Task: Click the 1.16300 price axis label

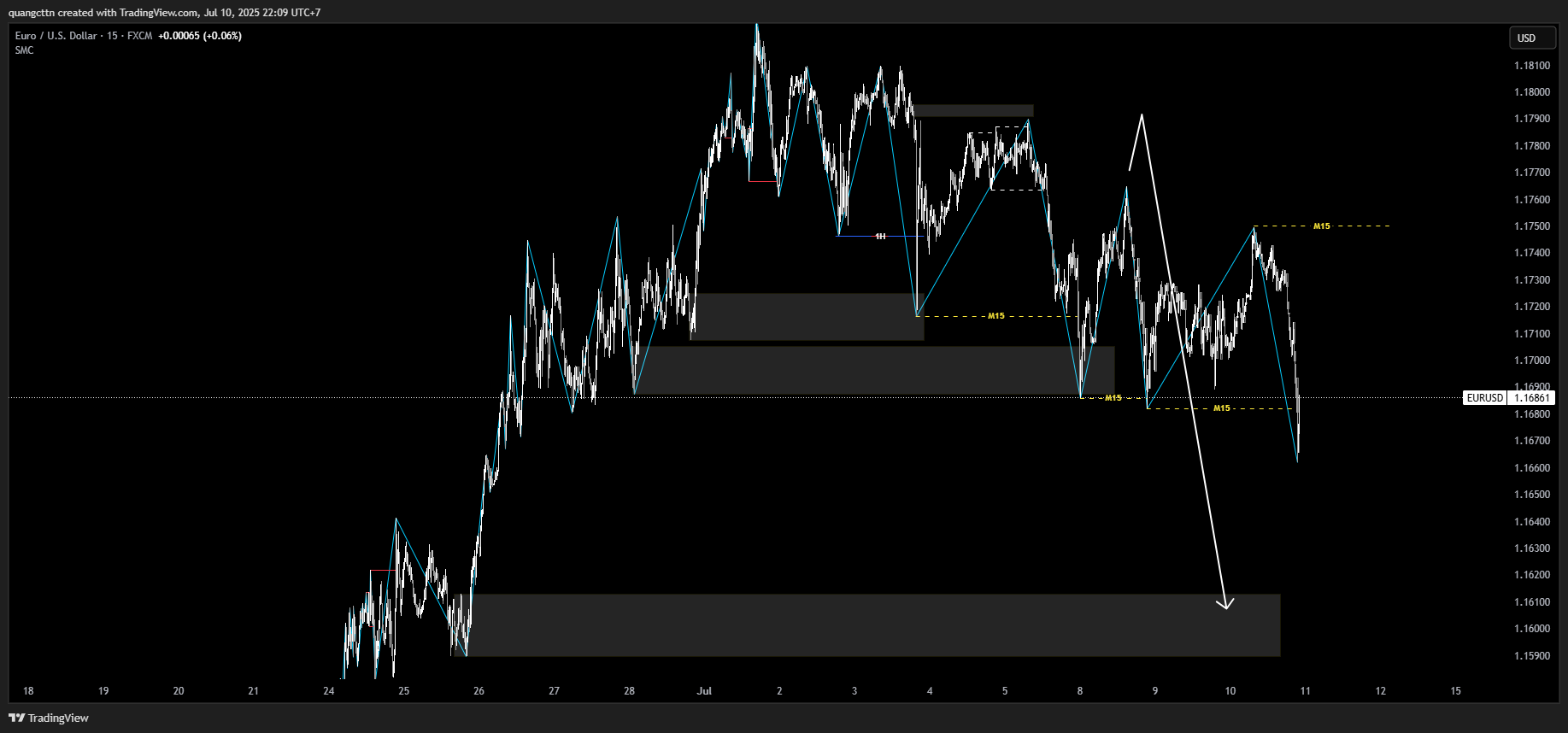Action: (1532, 548)
